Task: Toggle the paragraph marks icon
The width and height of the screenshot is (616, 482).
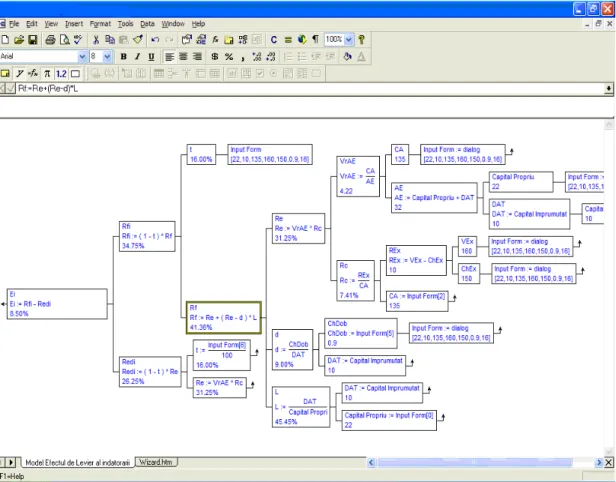Action: 315,39
